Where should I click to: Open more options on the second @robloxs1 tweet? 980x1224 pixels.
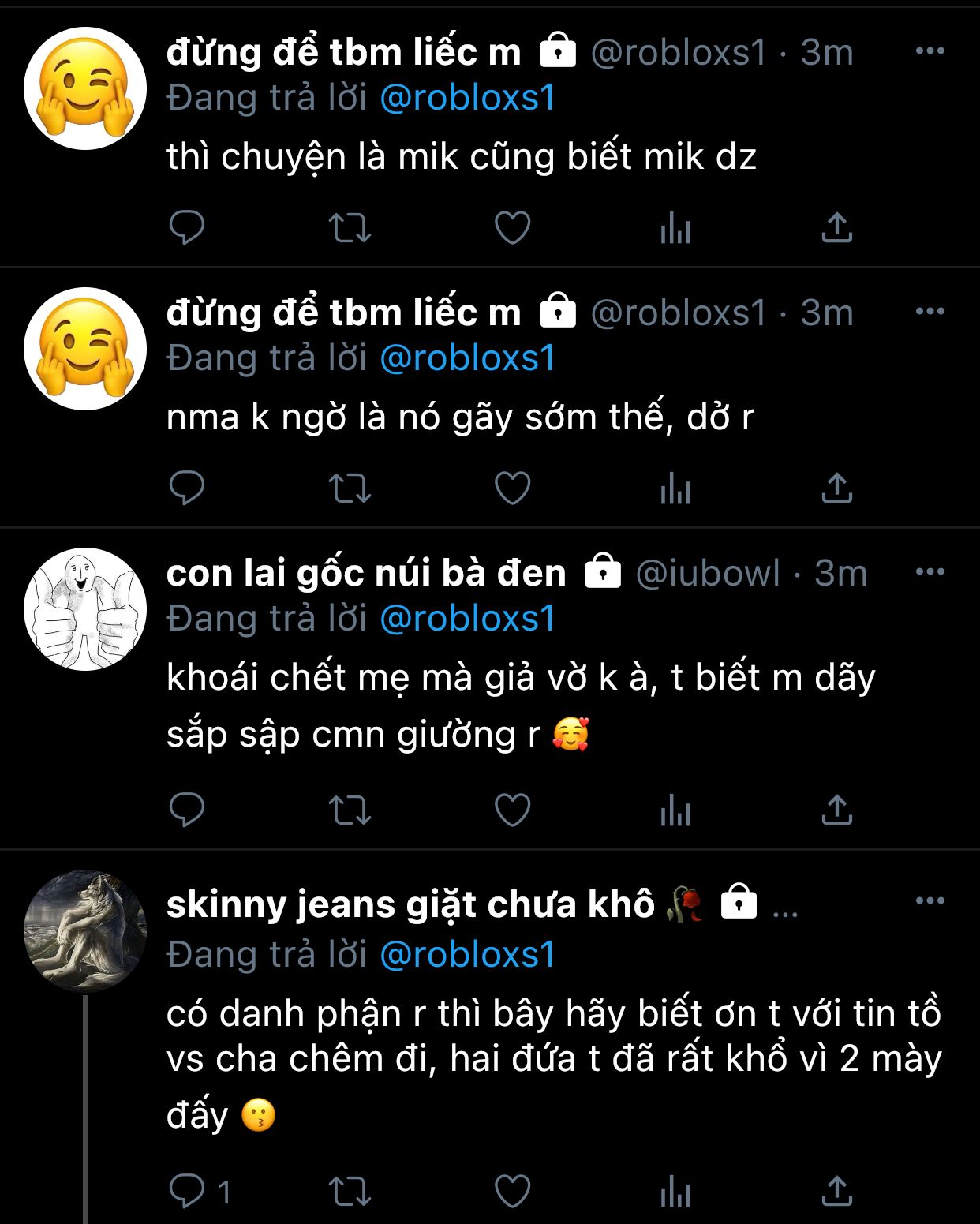coord(930,312)
